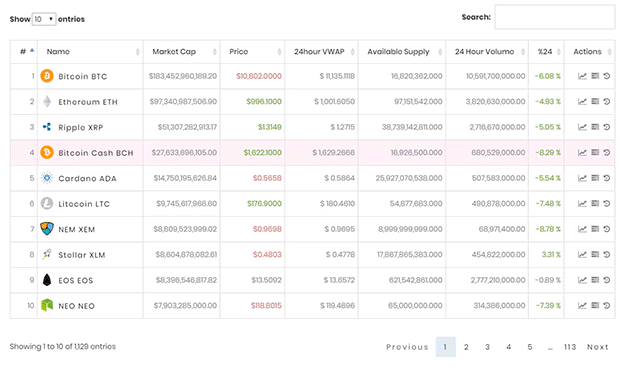Click the NEM XEM shield logo
Image resolution: width=620 pixels, height=374 pixels.
47,229
